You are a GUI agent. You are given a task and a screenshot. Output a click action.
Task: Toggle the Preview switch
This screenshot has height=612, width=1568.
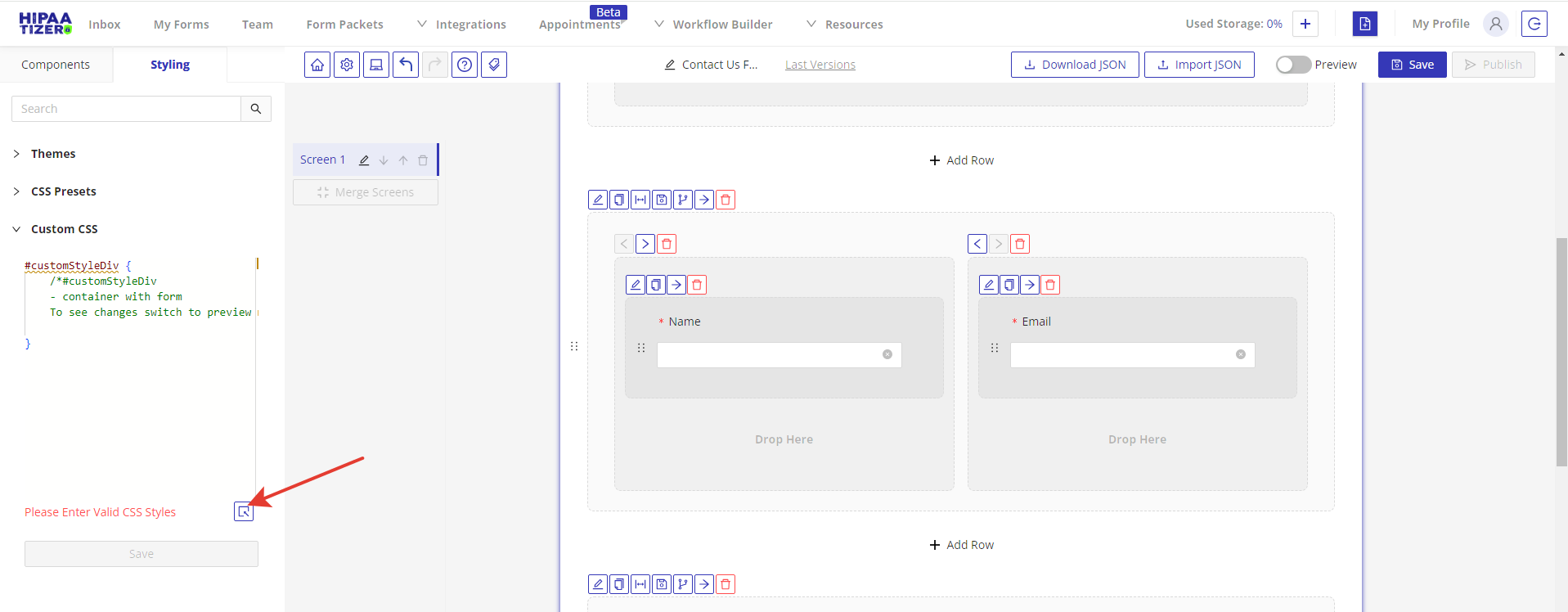(x=1293, y=65)
